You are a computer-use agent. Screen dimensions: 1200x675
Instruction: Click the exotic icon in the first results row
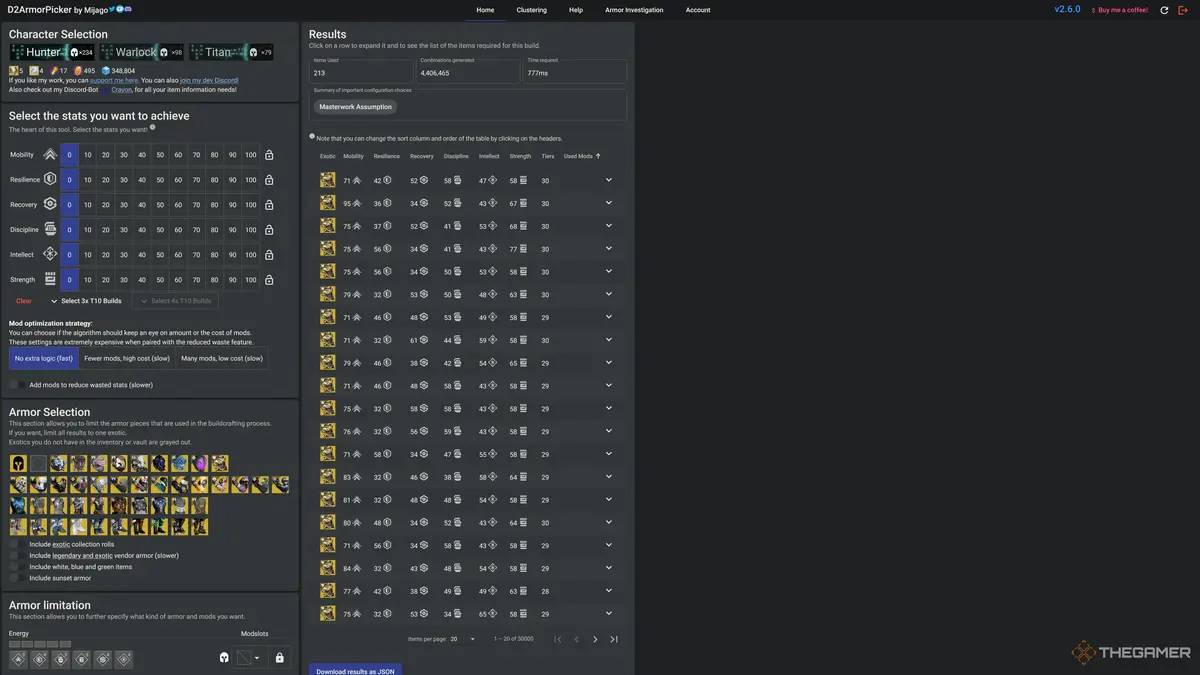(x=327, y=180)
